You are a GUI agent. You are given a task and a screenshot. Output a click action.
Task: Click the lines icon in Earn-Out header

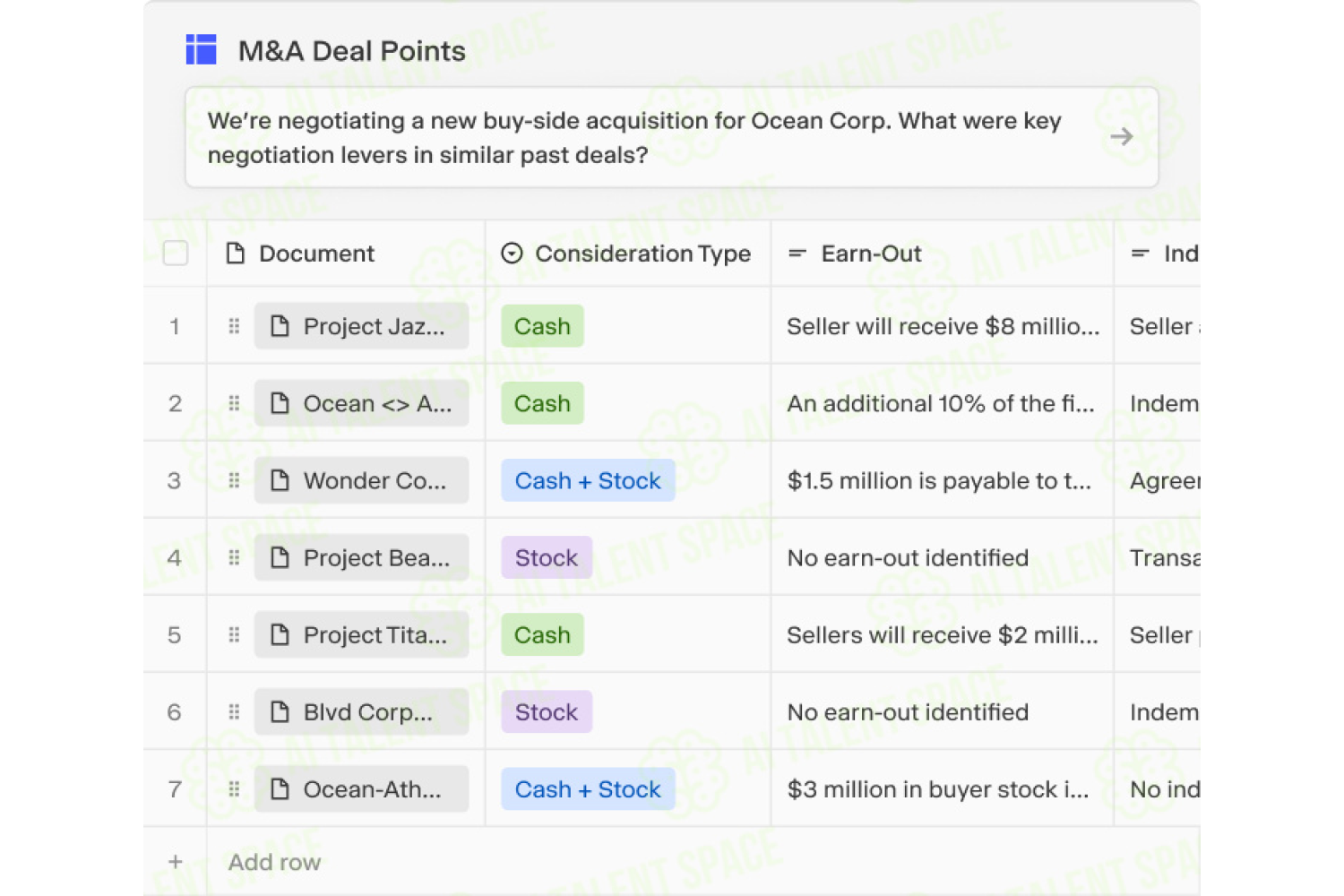(x=797, y=254)
